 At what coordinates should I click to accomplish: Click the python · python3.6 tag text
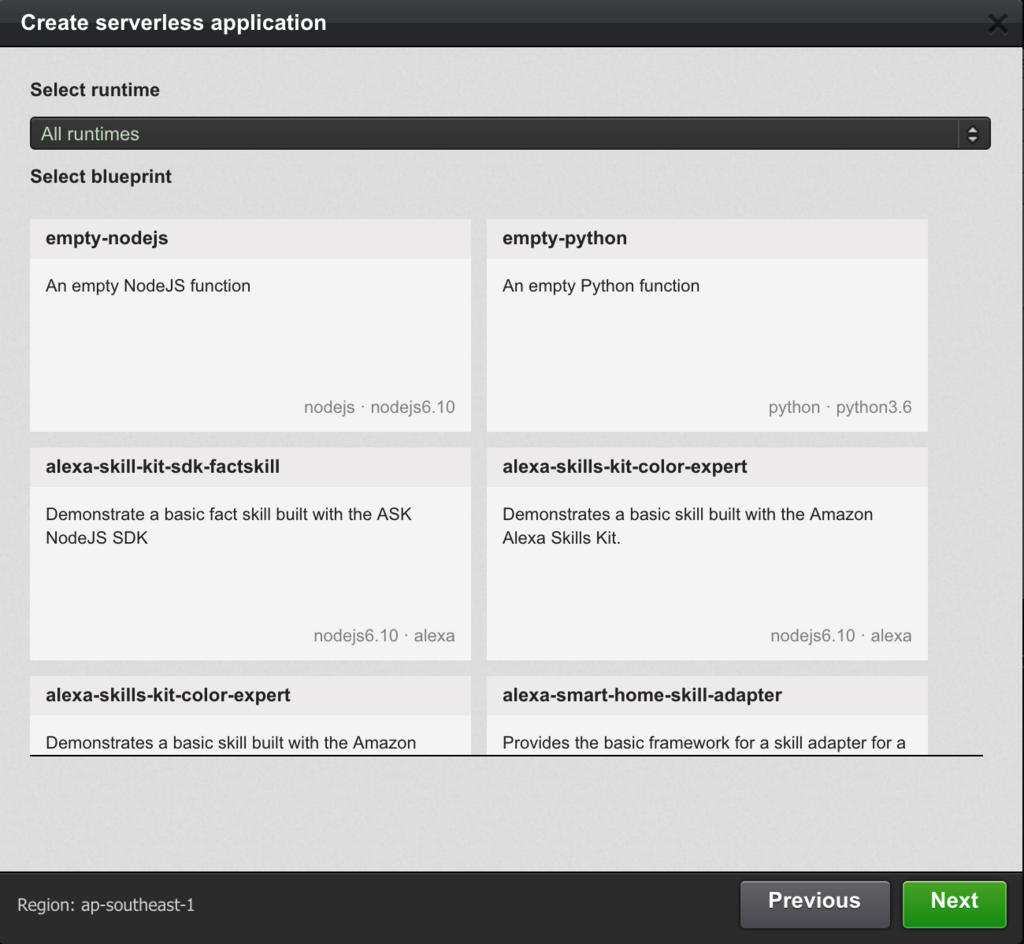point(840,407)
